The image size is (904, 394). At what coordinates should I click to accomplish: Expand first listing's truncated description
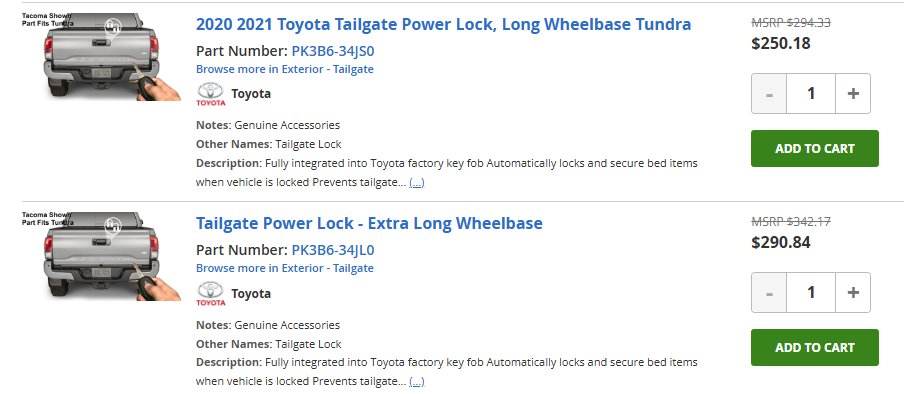pos(417,183)
